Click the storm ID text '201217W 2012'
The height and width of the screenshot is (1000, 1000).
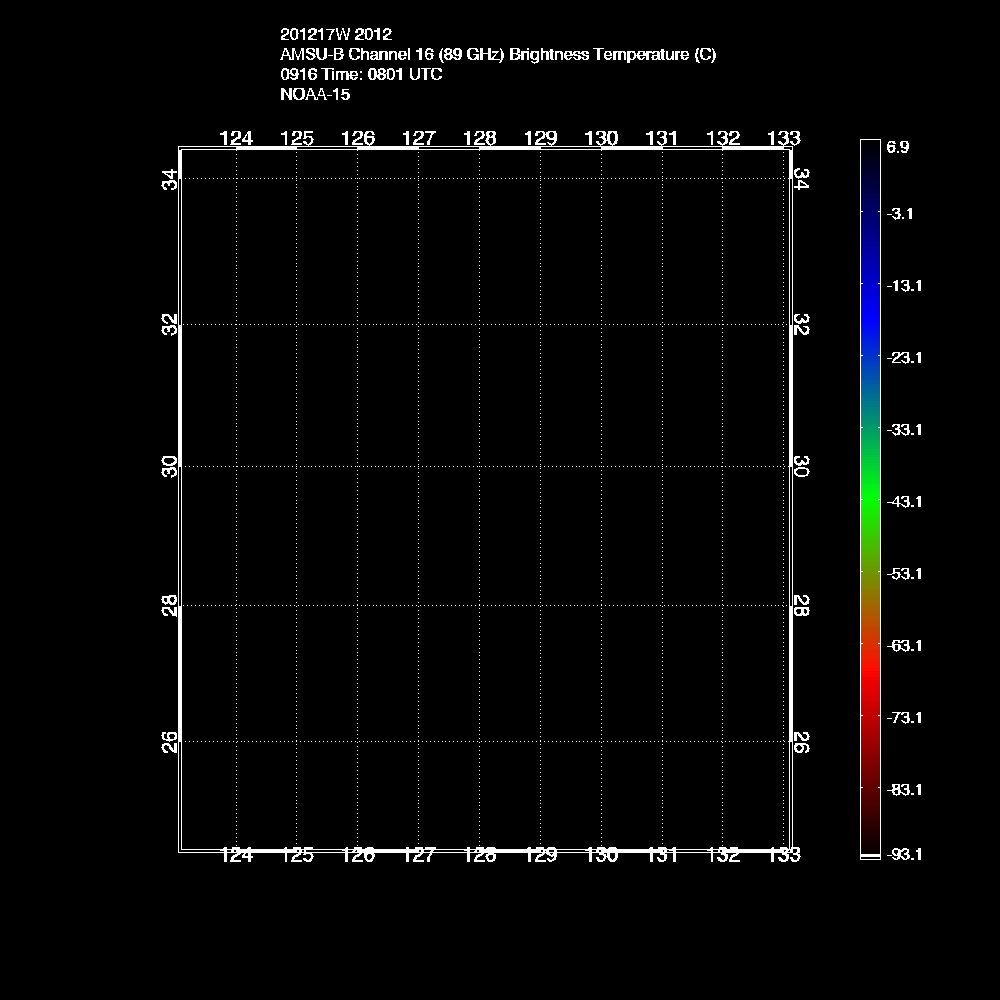[329, 34]
